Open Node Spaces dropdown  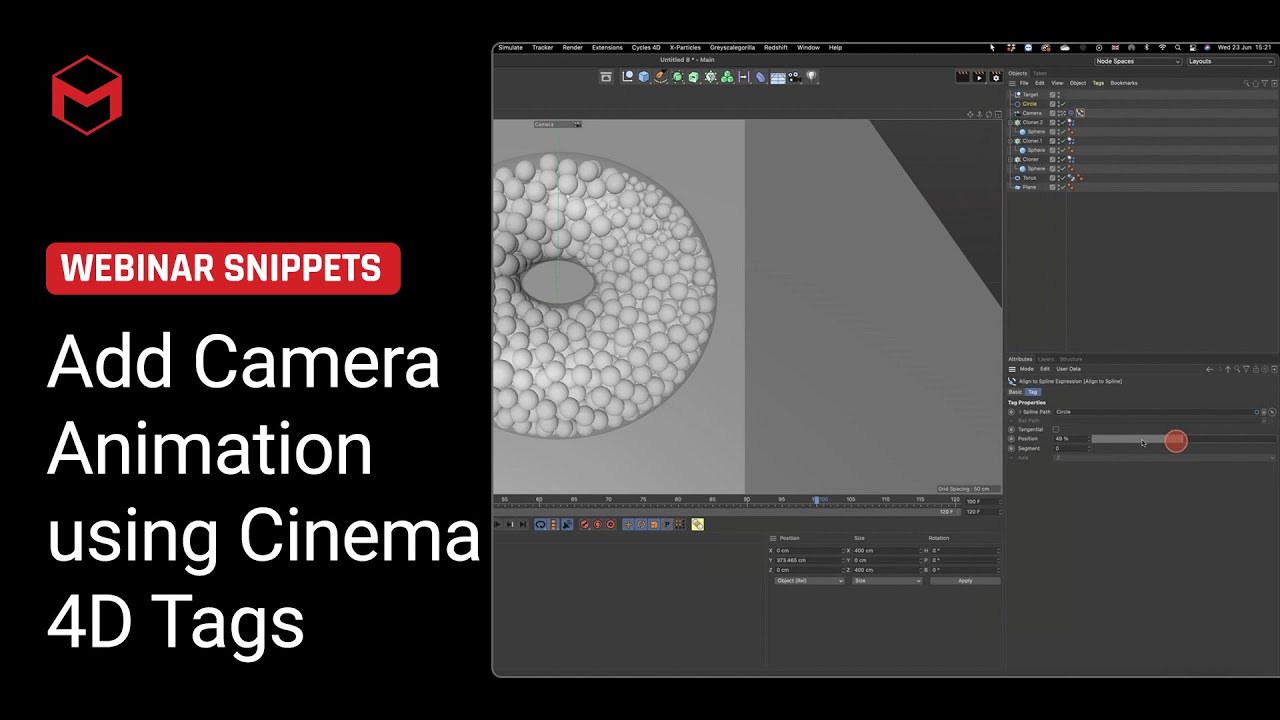click(1138, 61)
